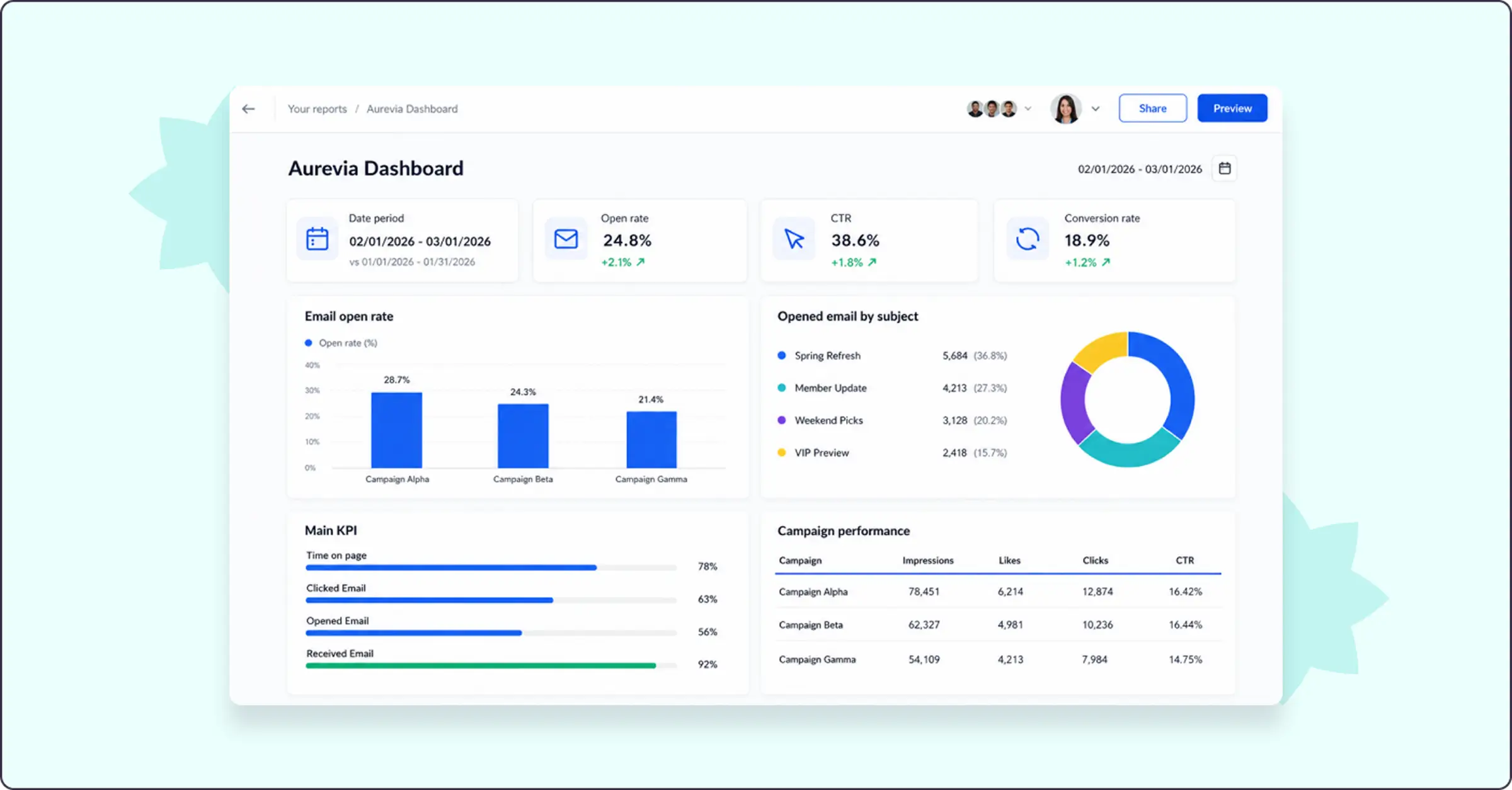Expand the collaborators dropdown chevron
Image resolution: width=1512 pixels, height=790 pixels.
1028,108
